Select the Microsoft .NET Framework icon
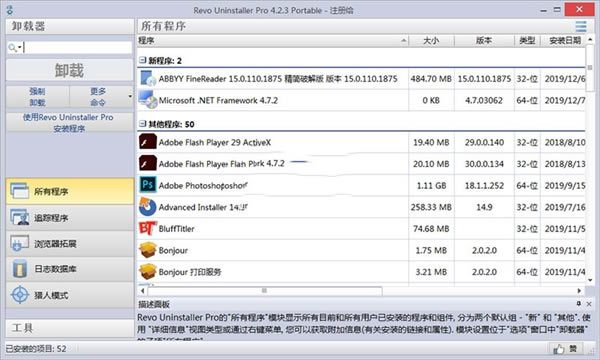This screenshot has width=600, height=360. point(148,100)
